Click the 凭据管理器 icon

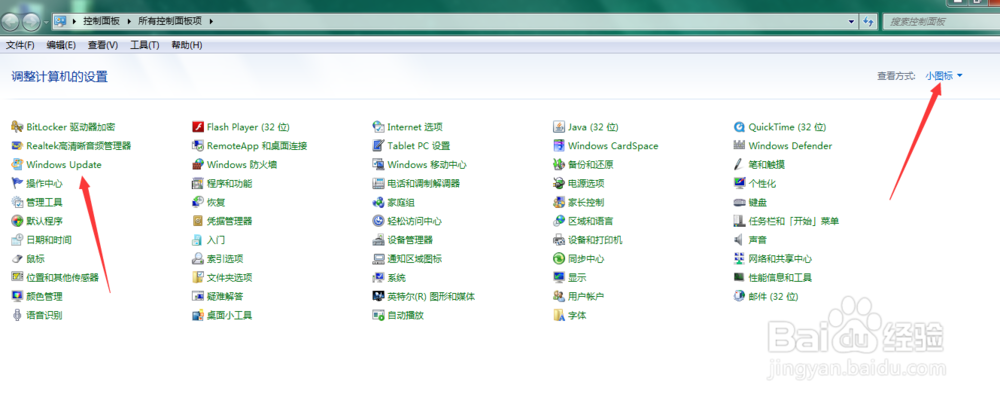[x=198, y=221]
